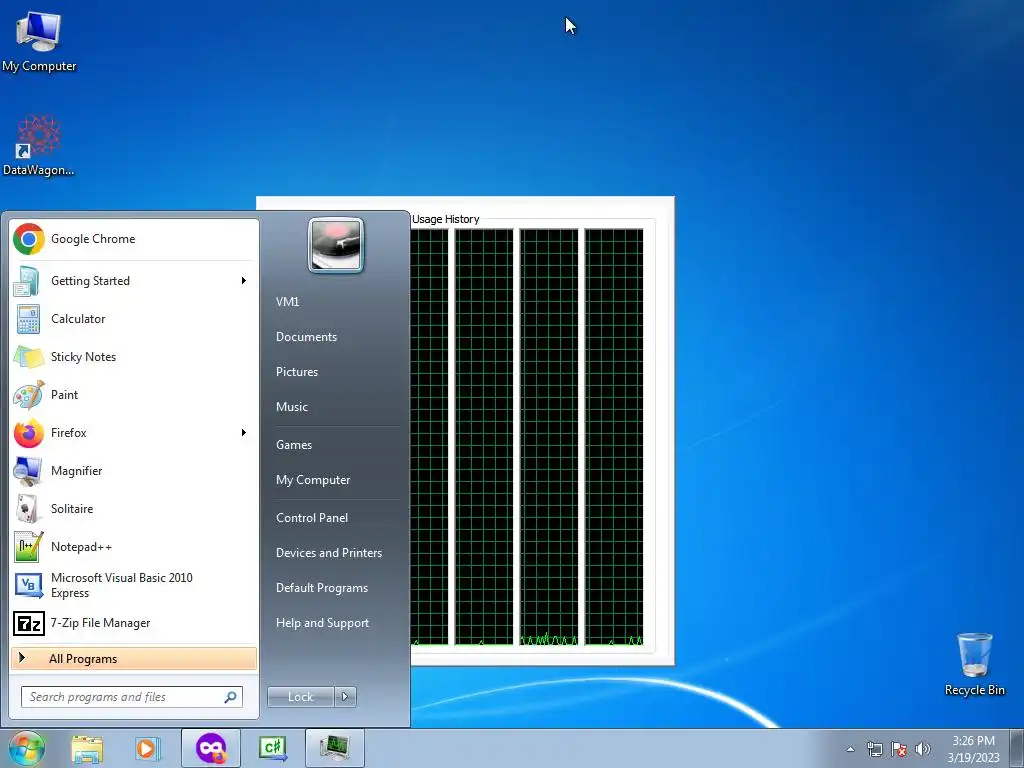The height and width of the screenshot is (768, 1024).
Task: Show All Programs list
Action: [134, 658]
